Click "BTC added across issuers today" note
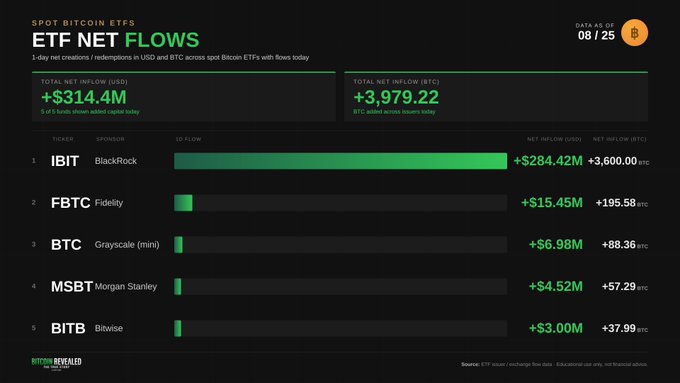 (394, 112)
